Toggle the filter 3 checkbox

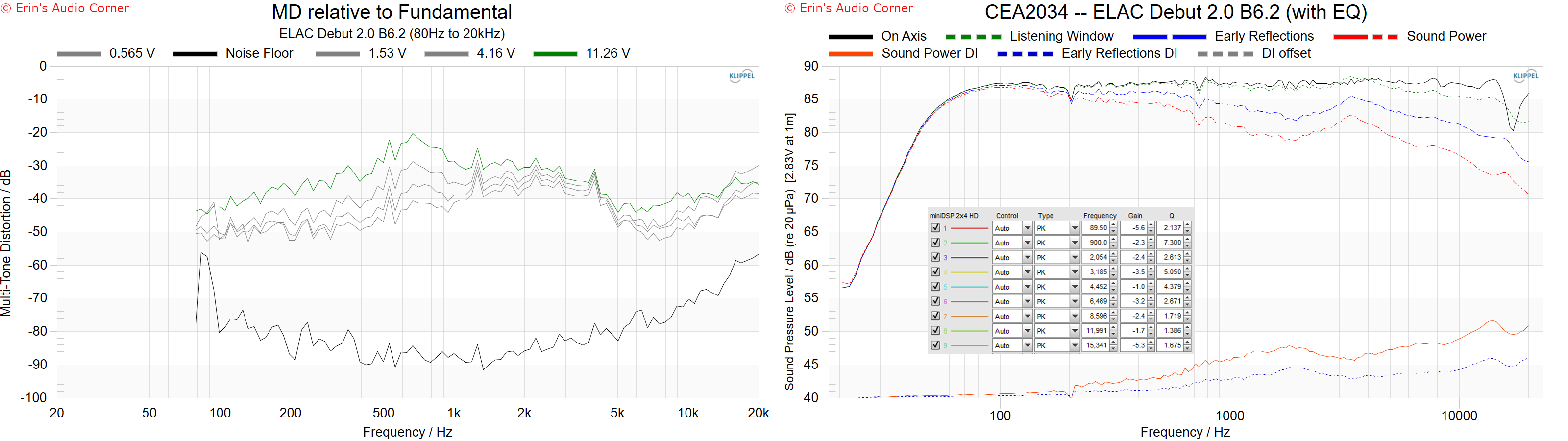[x=935, y=258]
